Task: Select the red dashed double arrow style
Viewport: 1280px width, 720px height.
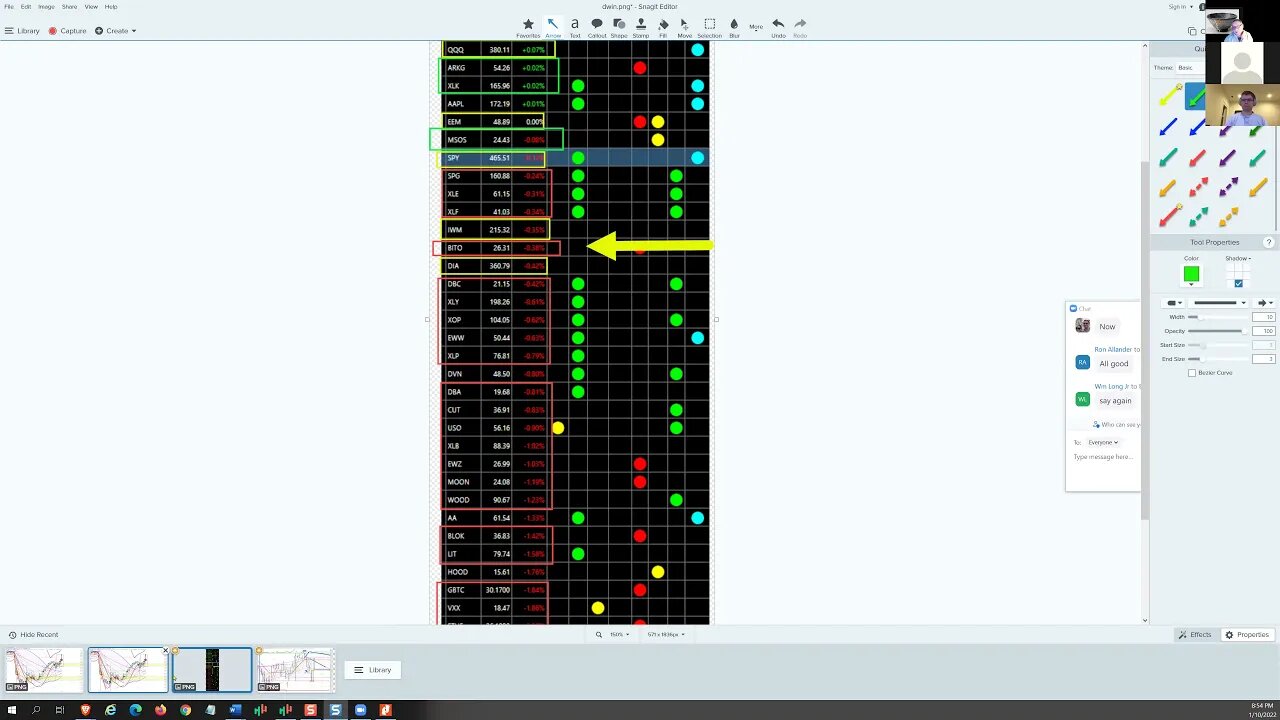Action: pos(1198,187)
